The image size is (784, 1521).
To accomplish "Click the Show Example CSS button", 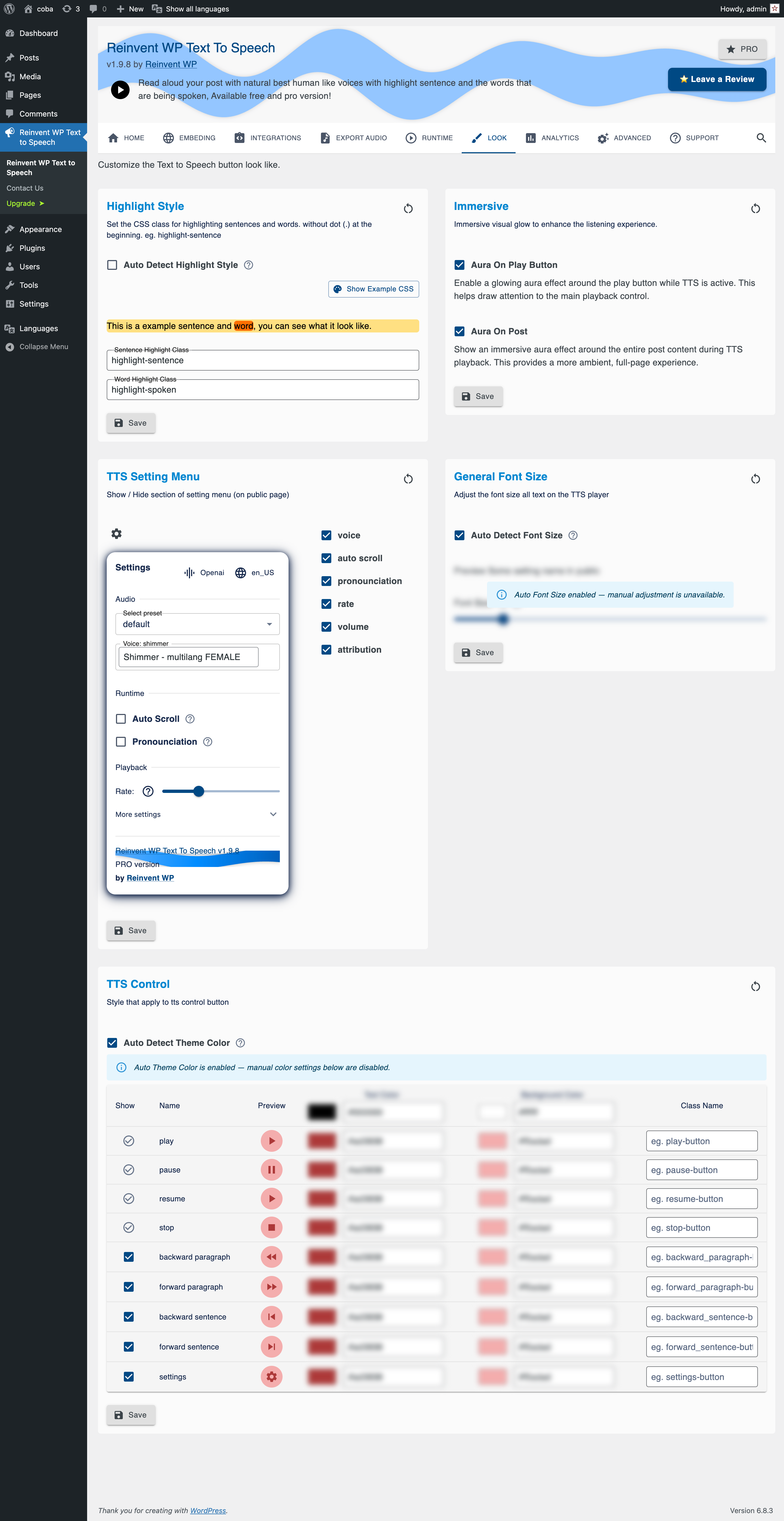I will tap(373, 289).
